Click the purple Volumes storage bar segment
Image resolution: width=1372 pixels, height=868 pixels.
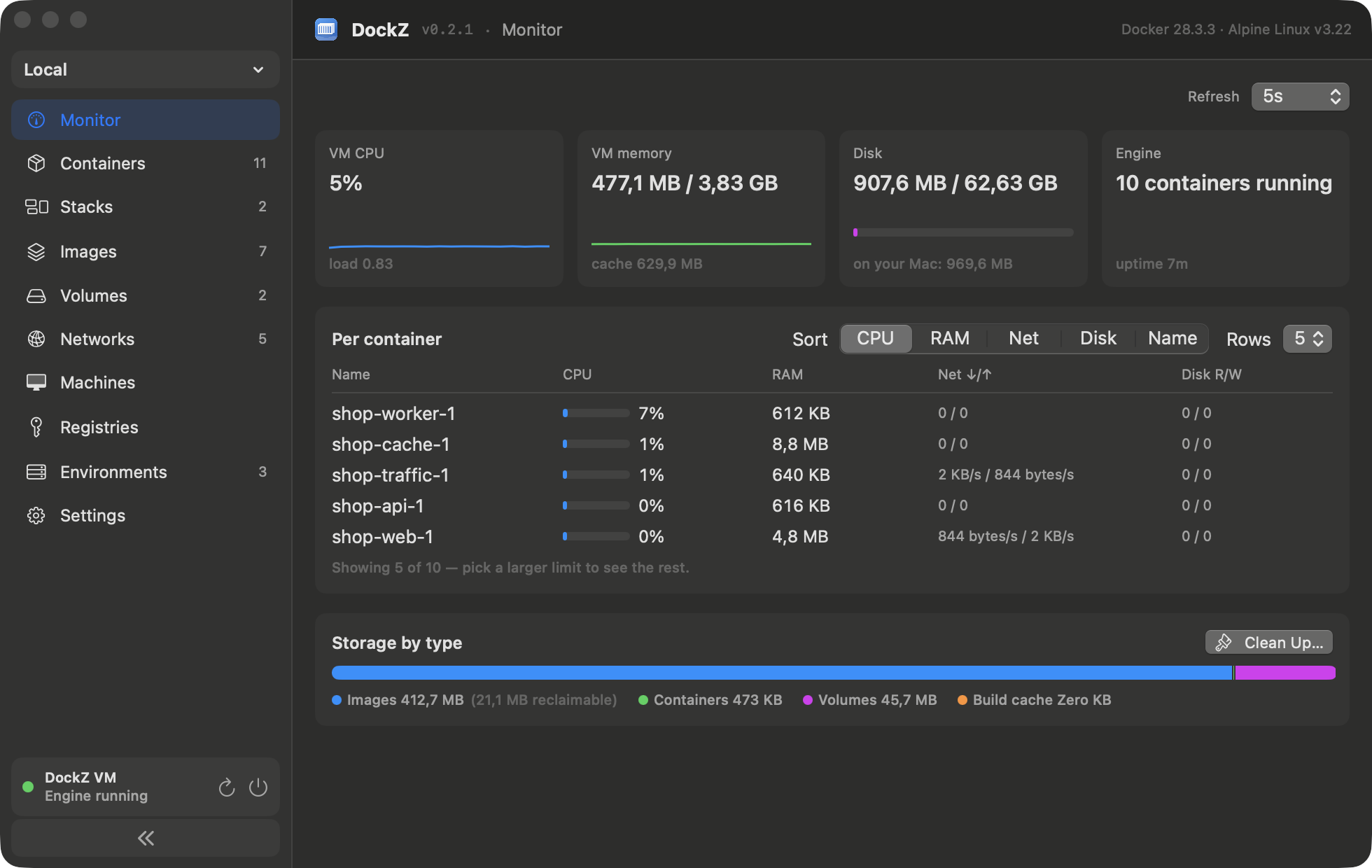point(1285,673)
